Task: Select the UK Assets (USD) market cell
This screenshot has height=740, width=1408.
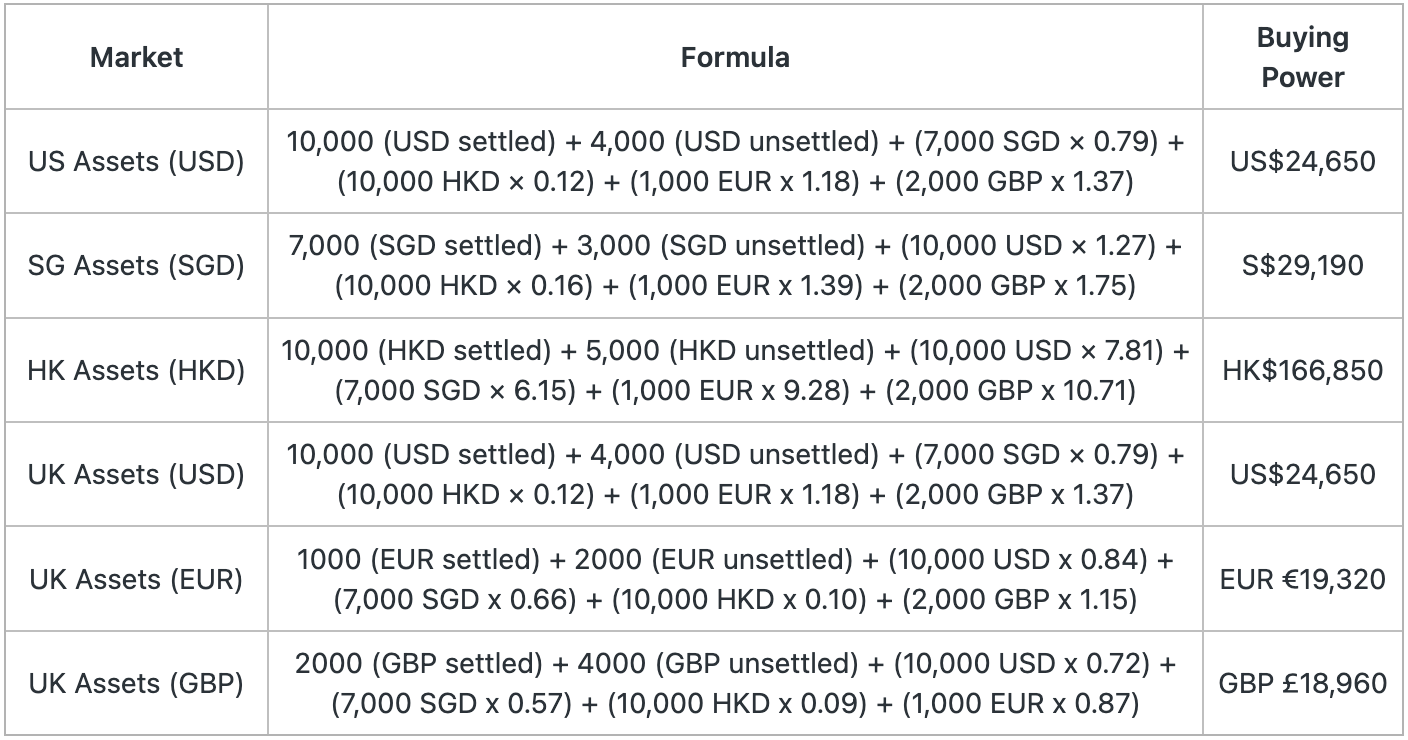Action: click(x=136, y=474)
